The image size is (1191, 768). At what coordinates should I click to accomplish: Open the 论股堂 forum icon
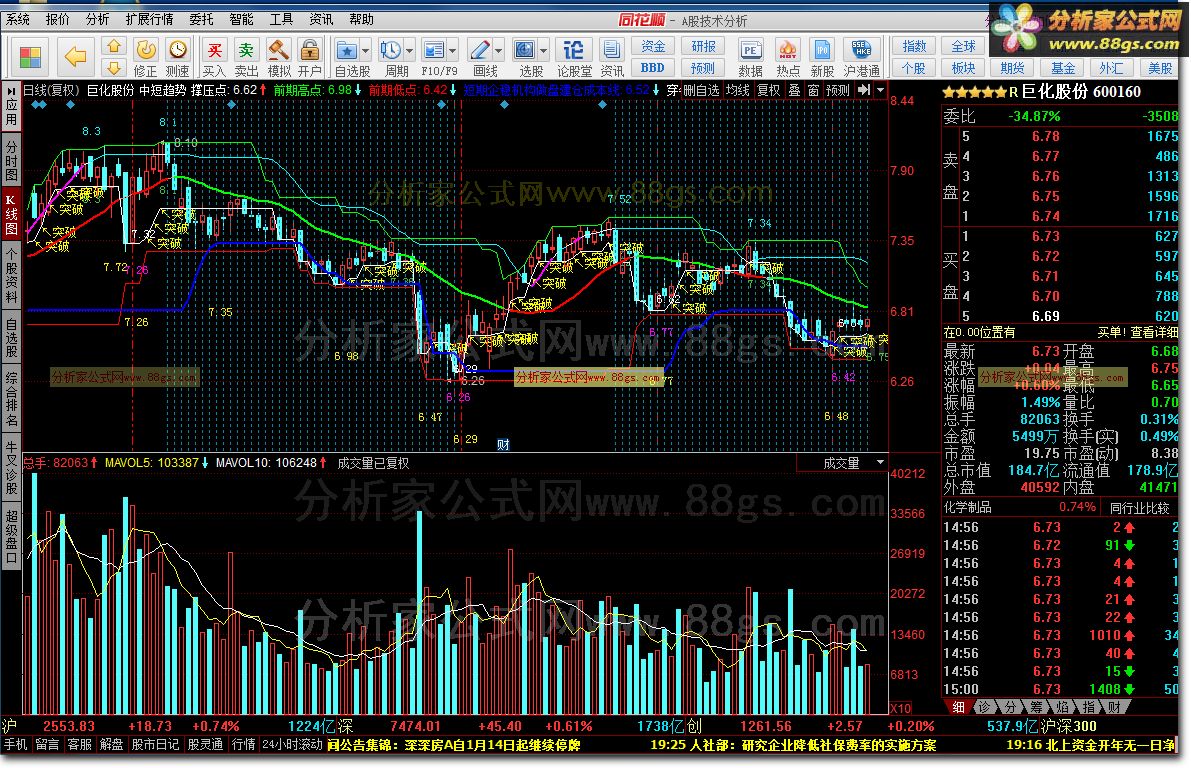[x=573, y=50]
